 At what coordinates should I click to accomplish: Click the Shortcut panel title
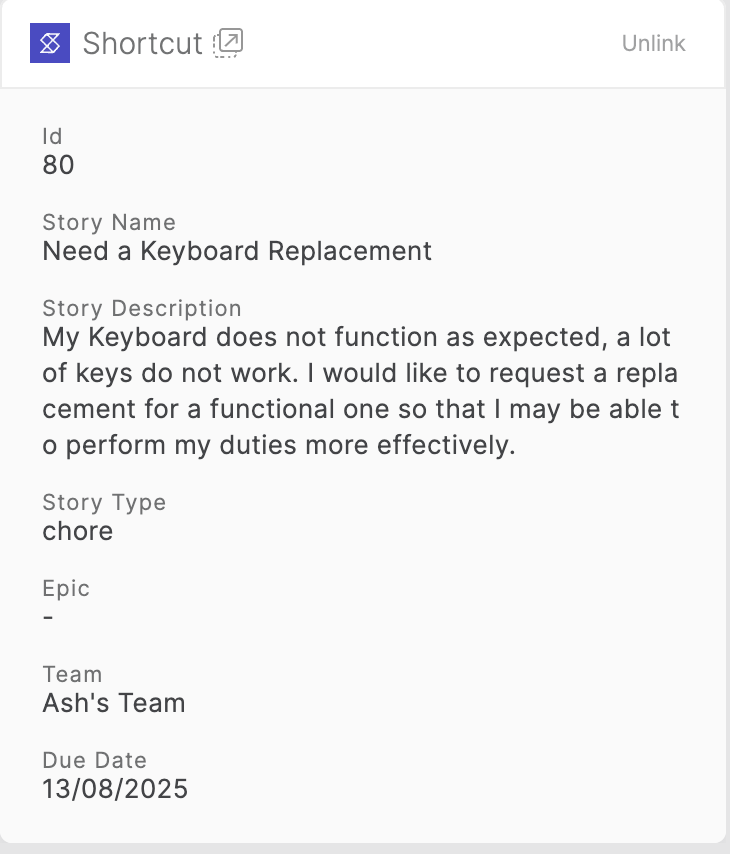[x=142, y=44]
